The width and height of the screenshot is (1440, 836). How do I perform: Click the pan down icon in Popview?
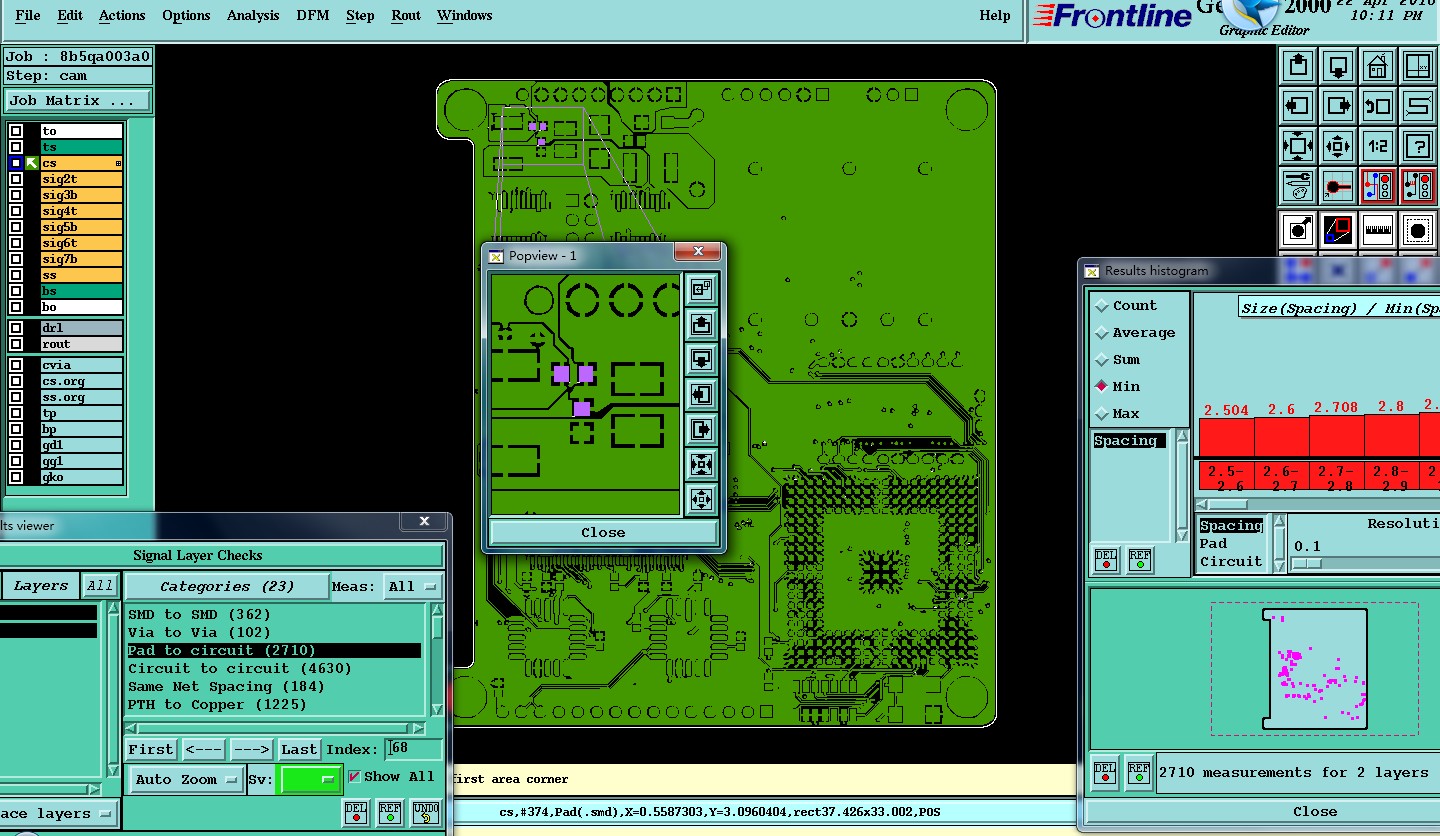(701, 359)
